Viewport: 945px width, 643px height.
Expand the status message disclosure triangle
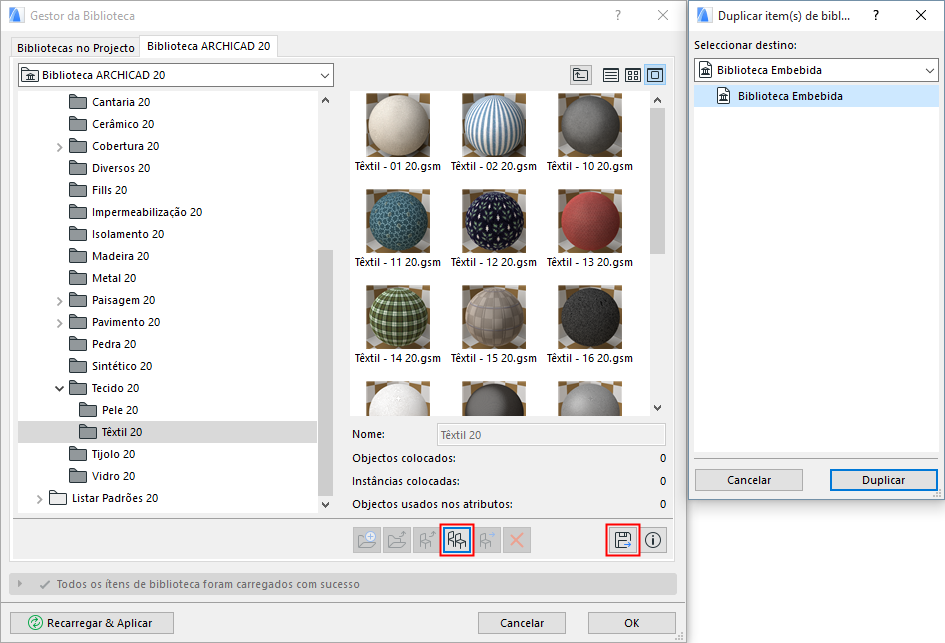click(20, 583)
